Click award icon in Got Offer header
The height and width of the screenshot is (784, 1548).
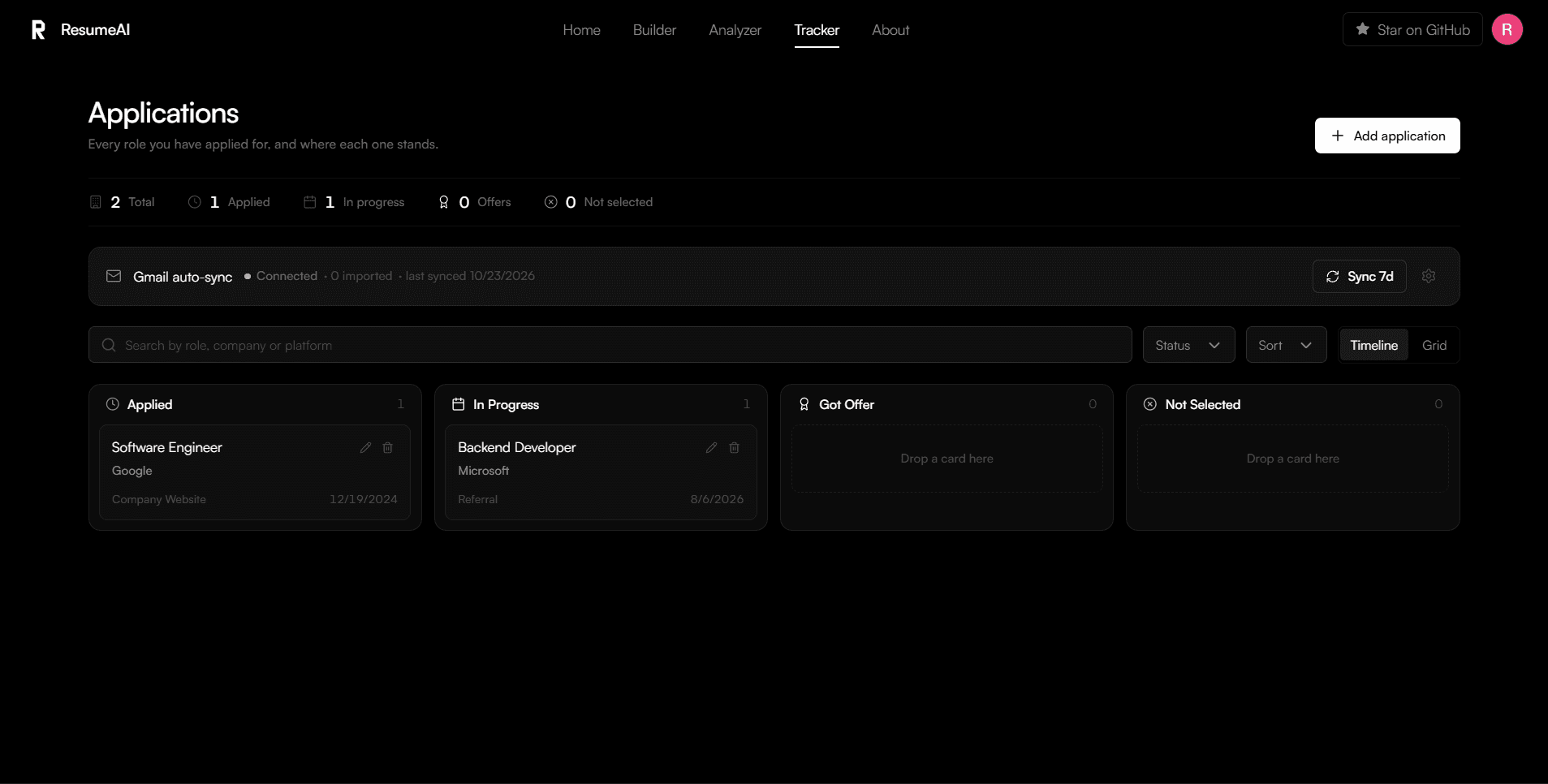click(804, 404)
